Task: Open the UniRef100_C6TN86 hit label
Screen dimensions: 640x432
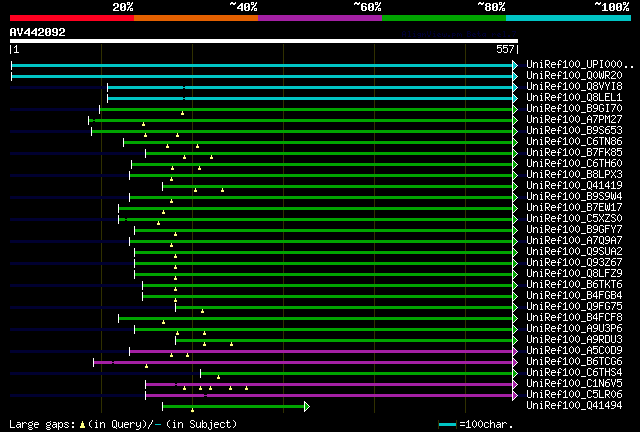Action: click(574, 142)
